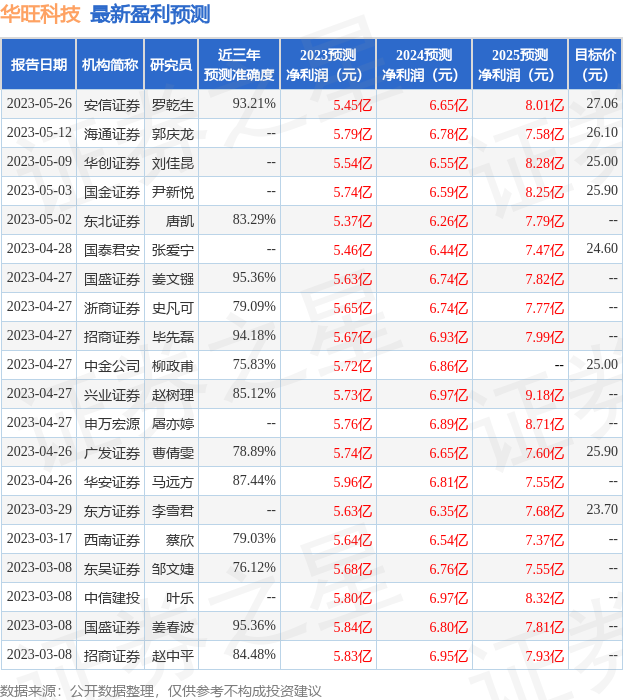
Task: Click the 9.18亿 profit forecast
Action: coord(544,396)
